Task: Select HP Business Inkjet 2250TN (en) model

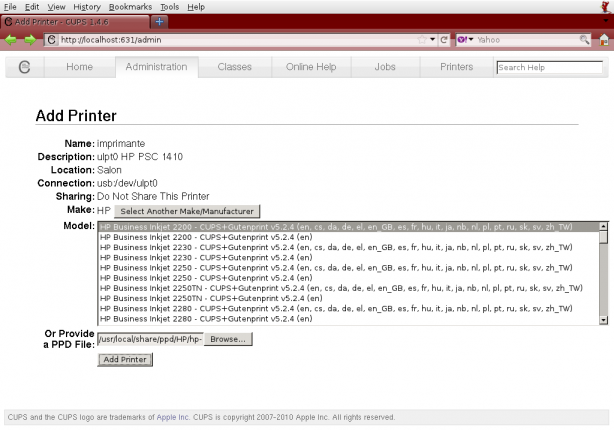Action: pyautogui.click(x=210, y=298)
